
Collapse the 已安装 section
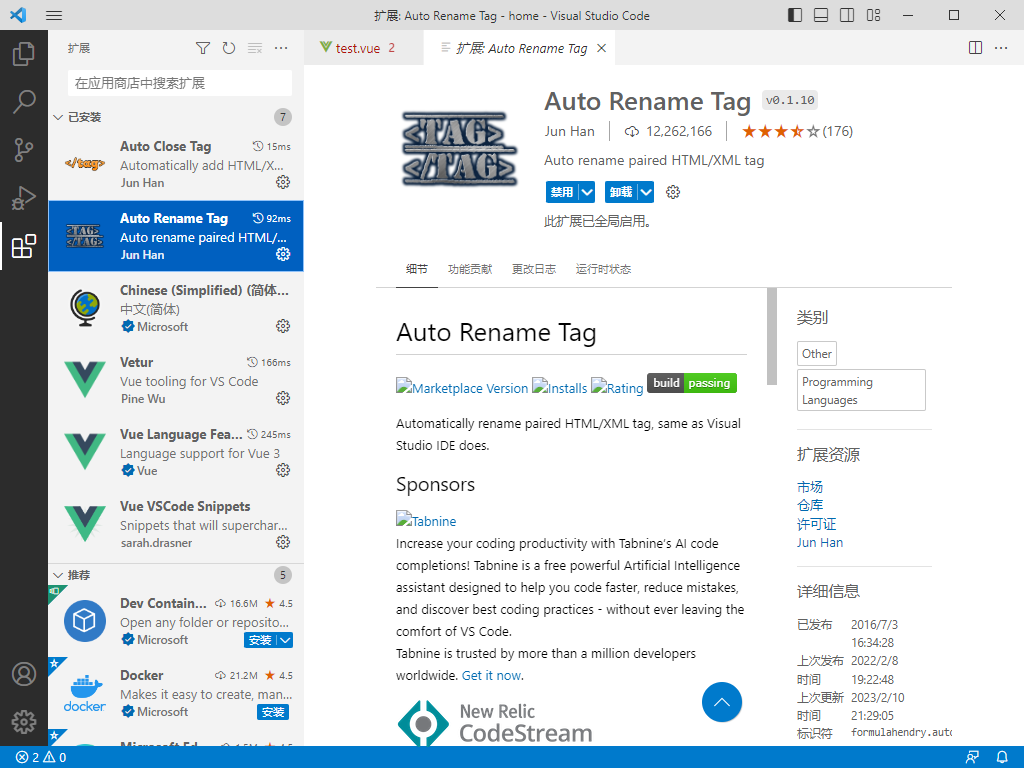[58, 117]
